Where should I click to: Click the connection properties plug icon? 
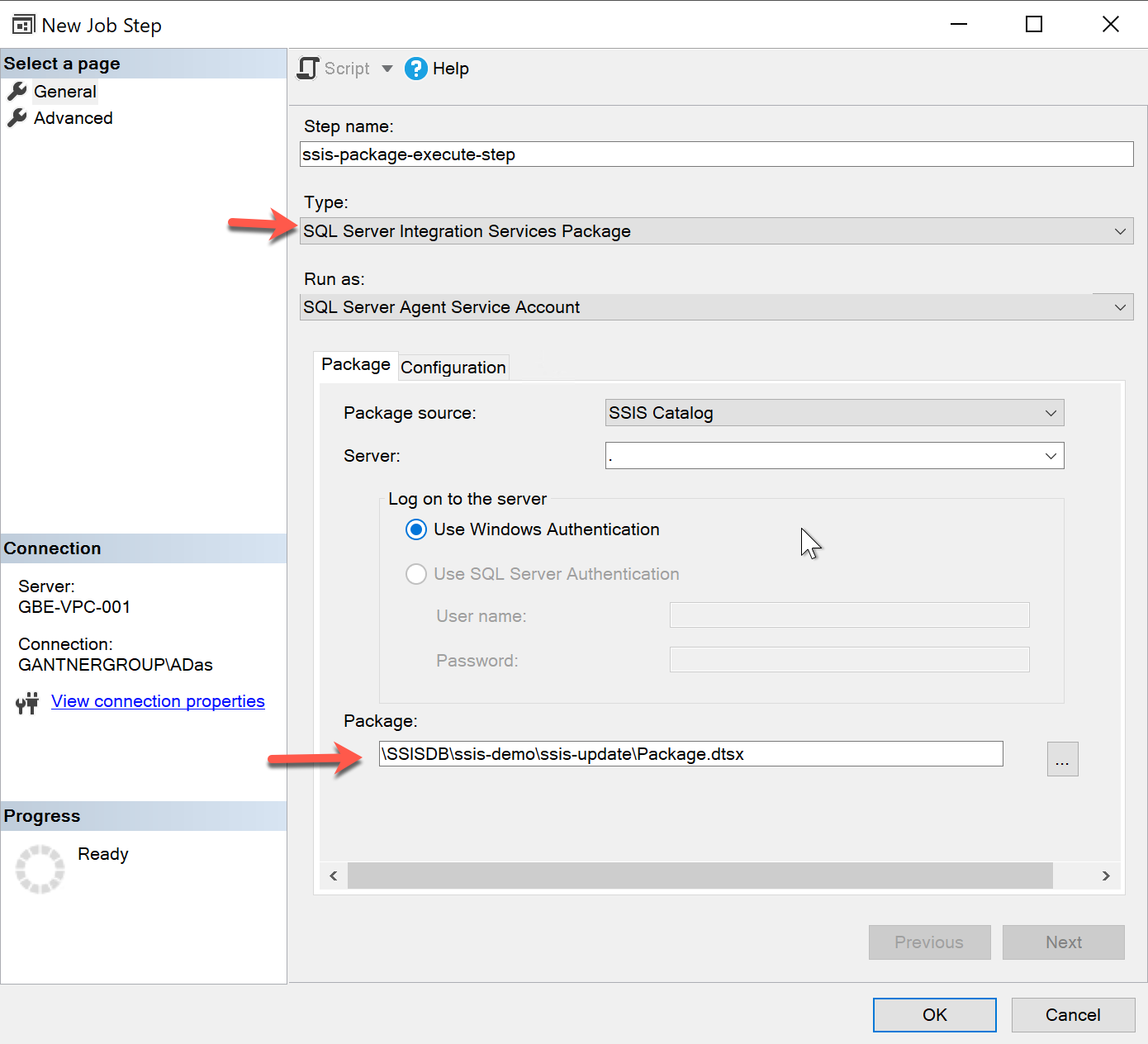(x=27, y=703)
